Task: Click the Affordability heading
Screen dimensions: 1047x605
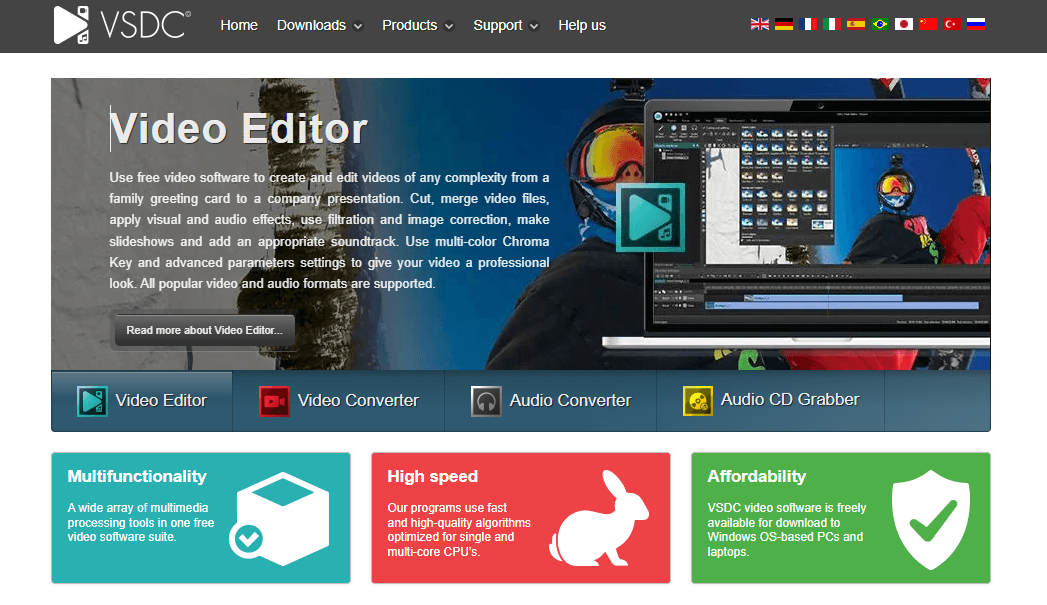Action: pos(757,476)
